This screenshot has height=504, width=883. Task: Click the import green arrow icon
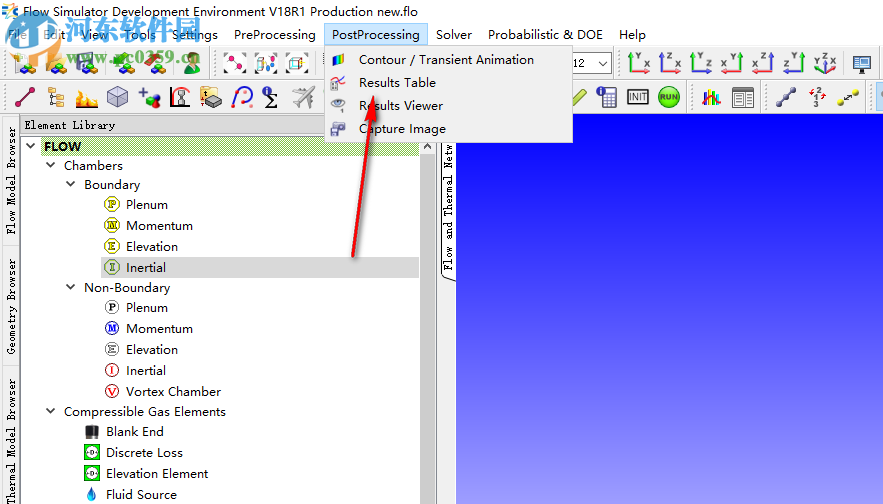125,63
